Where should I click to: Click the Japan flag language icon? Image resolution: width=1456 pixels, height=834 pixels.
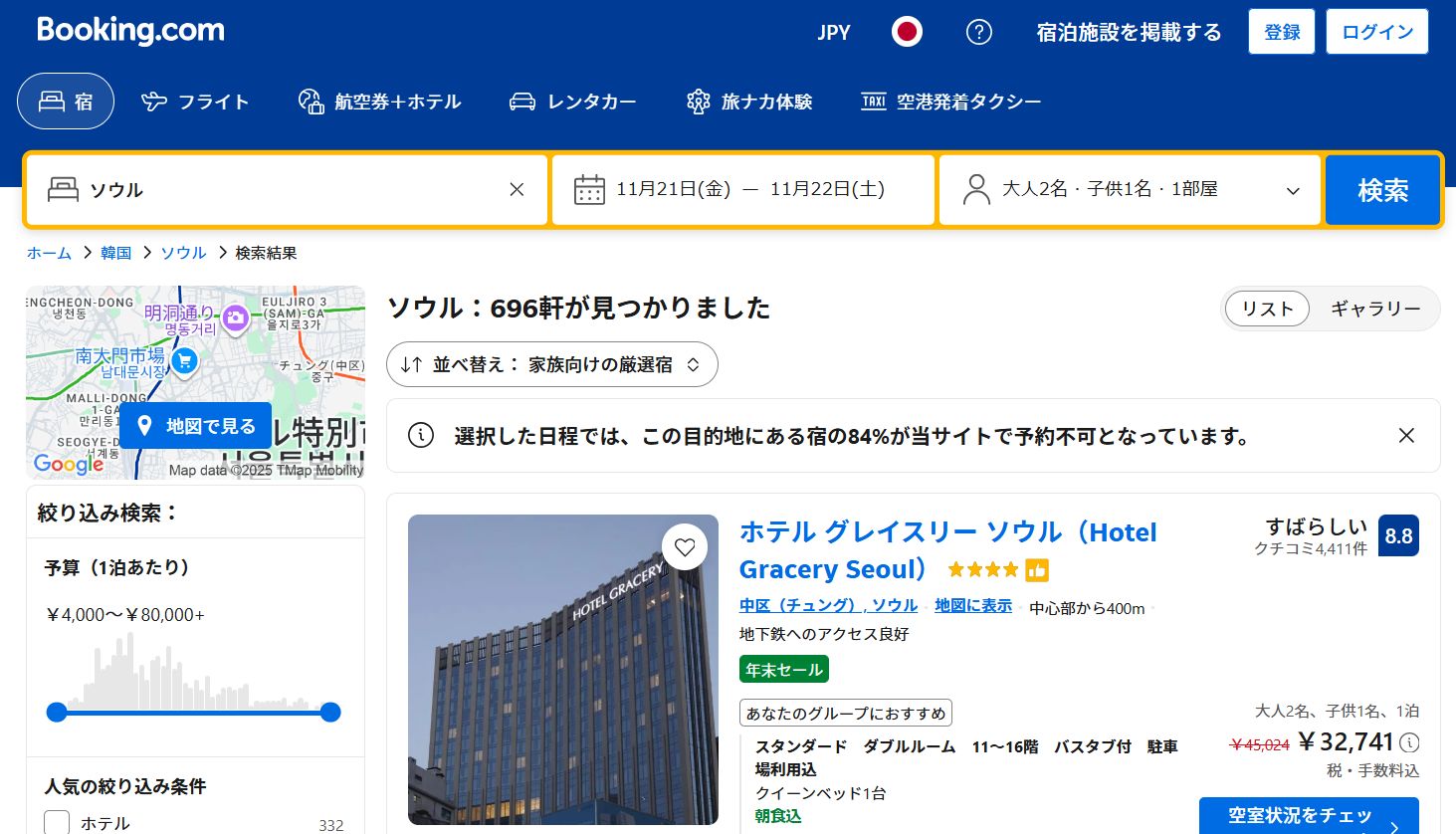[x=906, y=31]
